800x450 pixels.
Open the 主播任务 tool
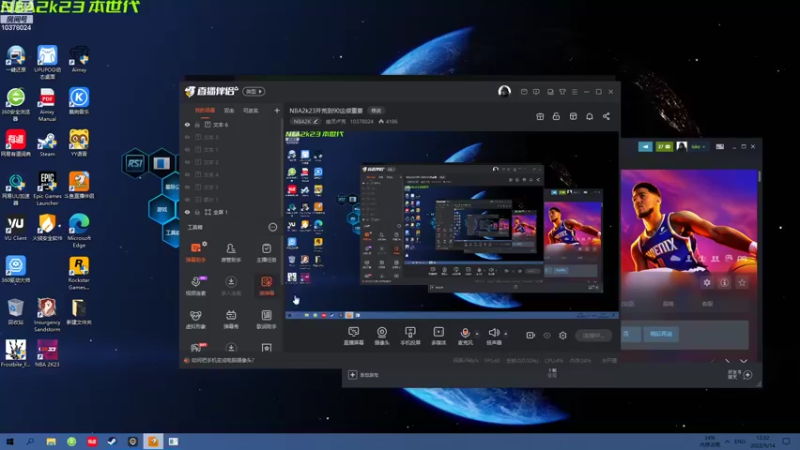(266, 253)
